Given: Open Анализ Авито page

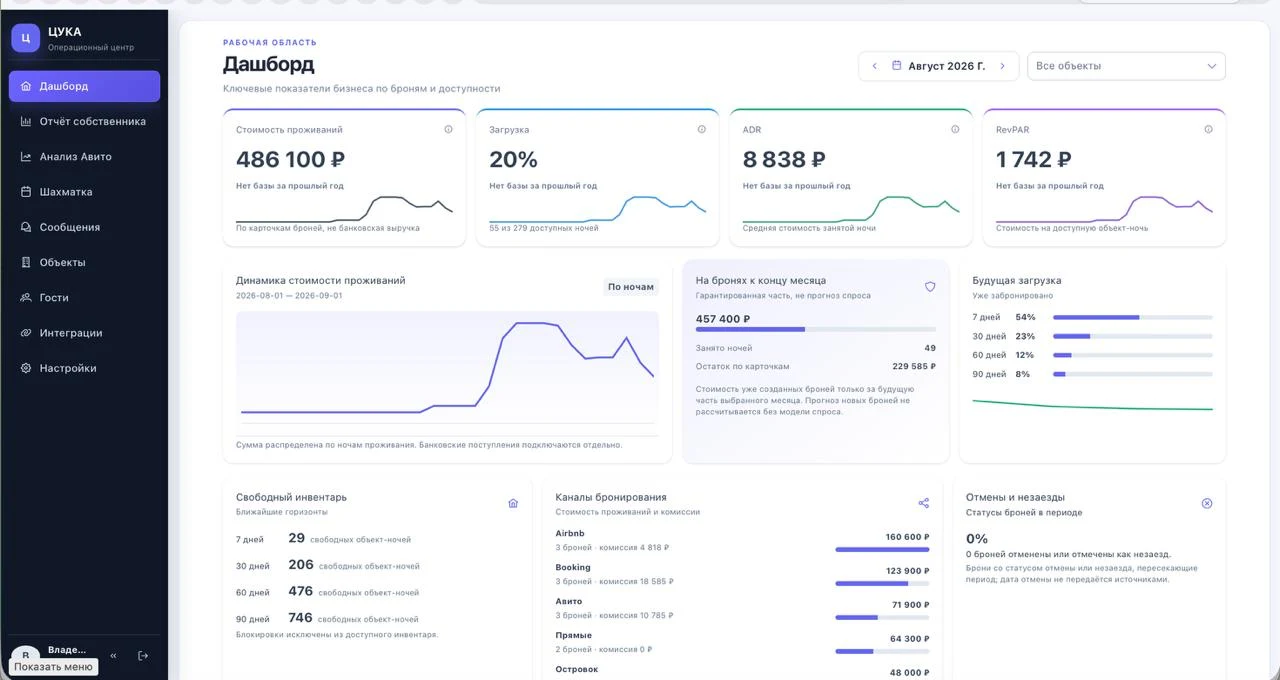Looking at the screenshot, I should pos(84,157).
